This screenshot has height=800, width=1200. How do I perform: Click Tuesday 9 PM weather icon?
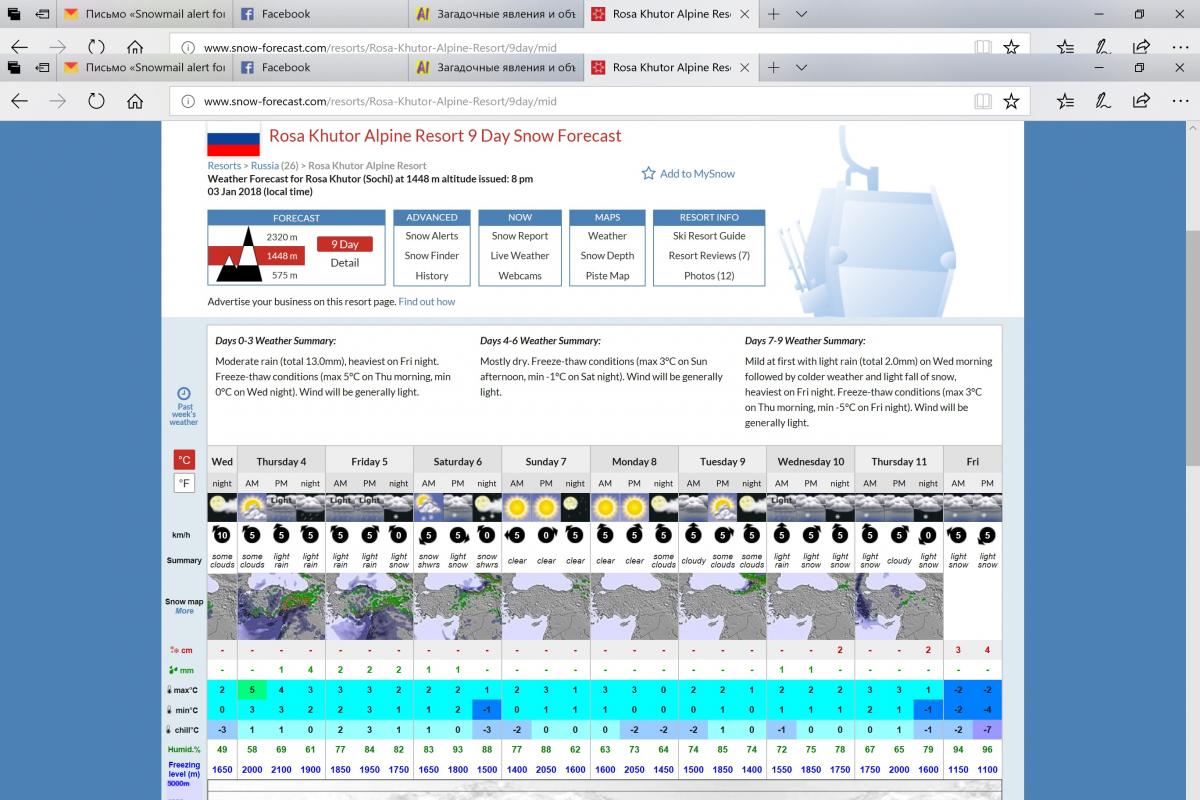(722, 507)
